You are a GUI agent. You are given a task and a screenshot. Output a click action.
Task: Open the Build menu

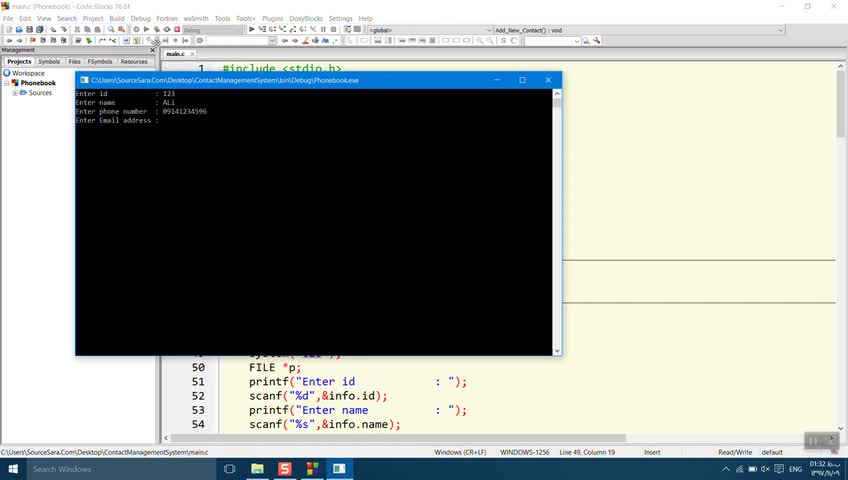117,18
